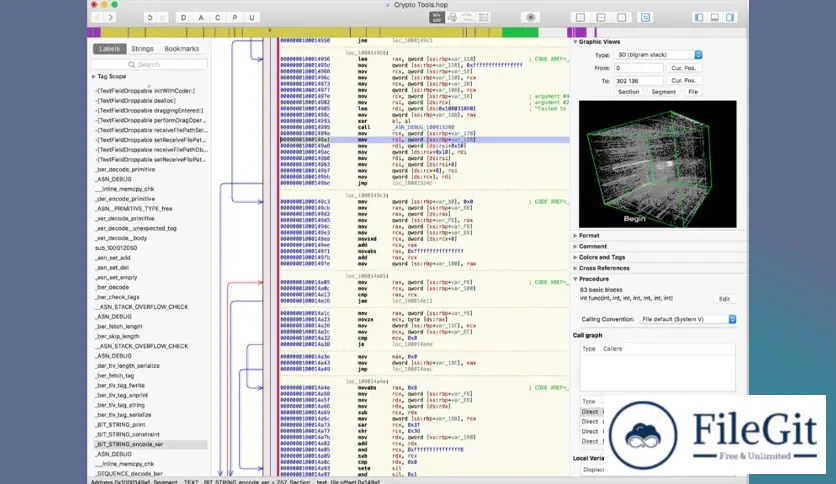Screen dimensions: 836x484
Task: Select the _xer_decode__body label
Action: pos(121,238)
